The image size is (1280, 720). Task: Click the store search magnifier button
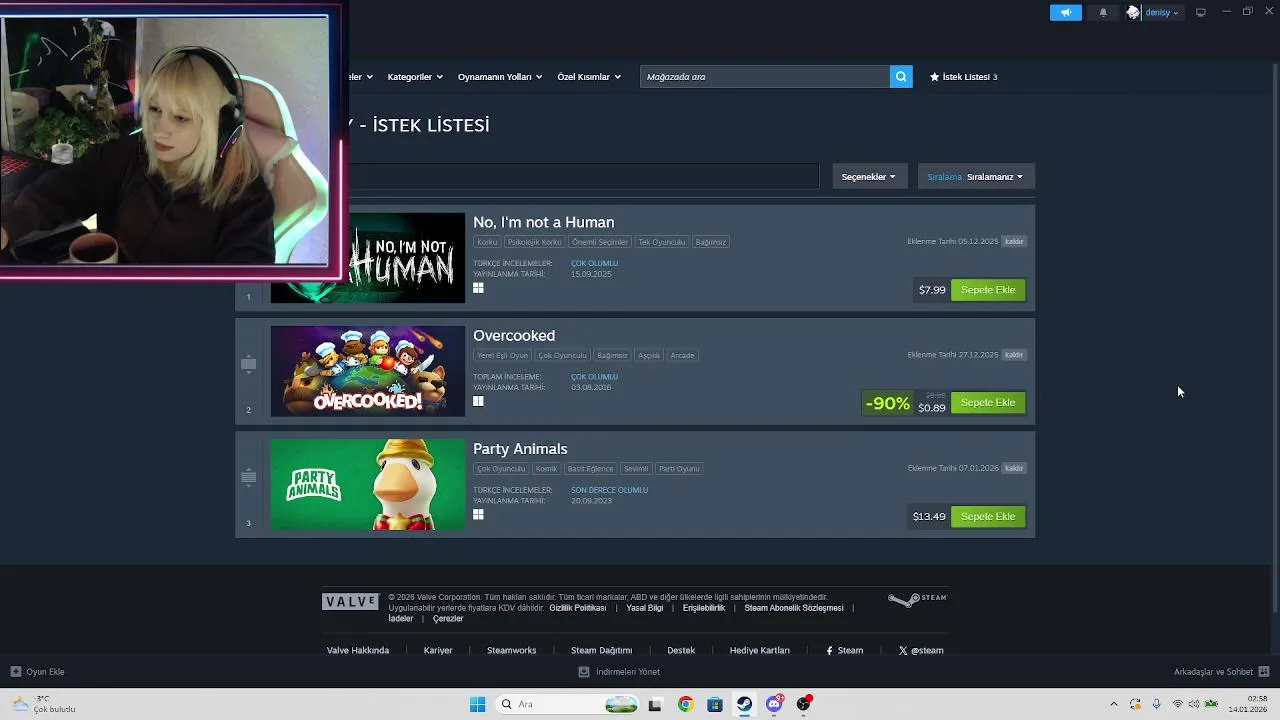coord(901,76)
